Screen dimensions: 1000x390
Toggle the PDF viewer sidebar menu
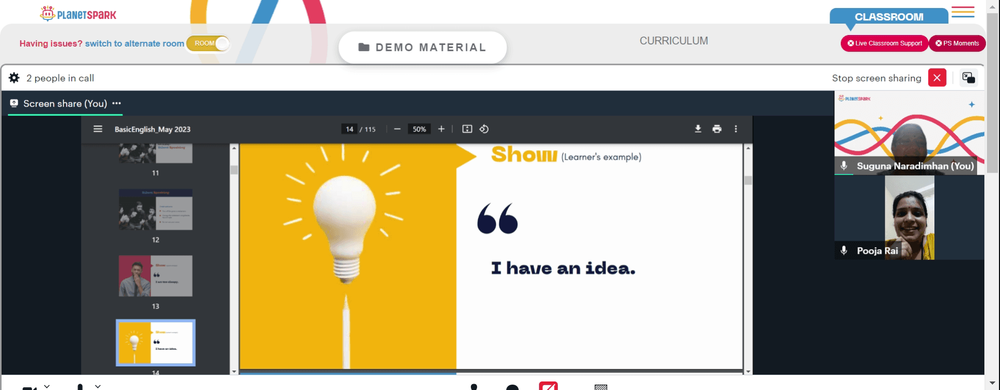point(98,129)
